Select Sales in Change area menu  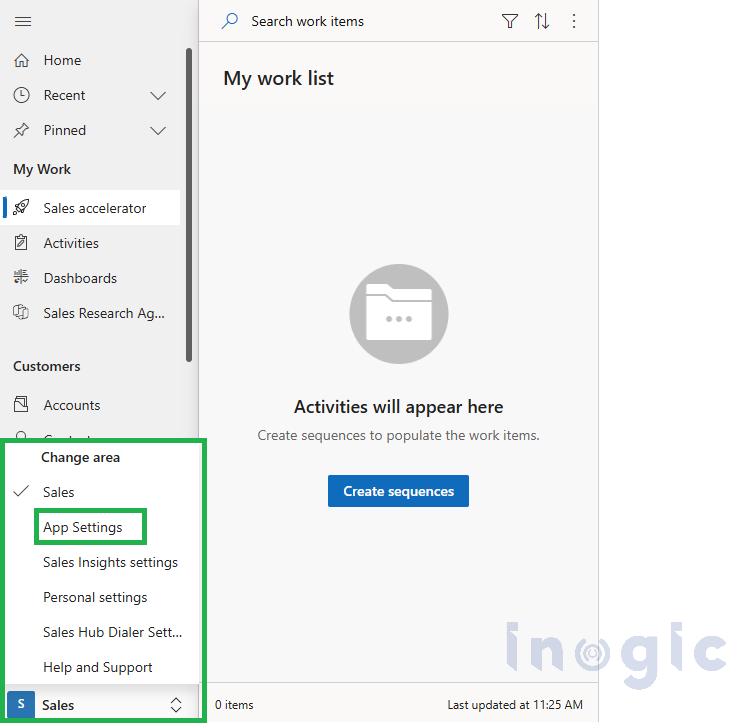(x=58, y=492)
